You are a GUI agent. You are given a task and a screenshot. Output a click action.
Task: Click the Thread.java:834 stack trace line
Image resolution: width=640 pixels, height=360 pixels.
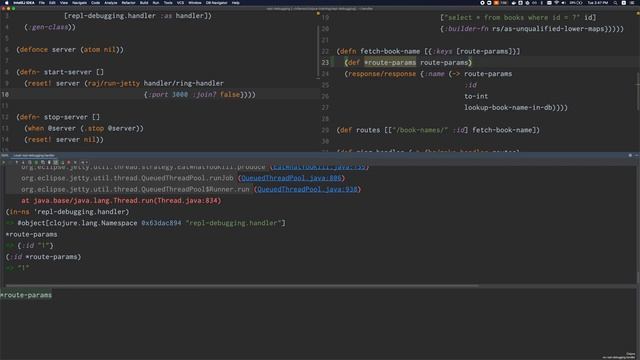click(121, 200)
